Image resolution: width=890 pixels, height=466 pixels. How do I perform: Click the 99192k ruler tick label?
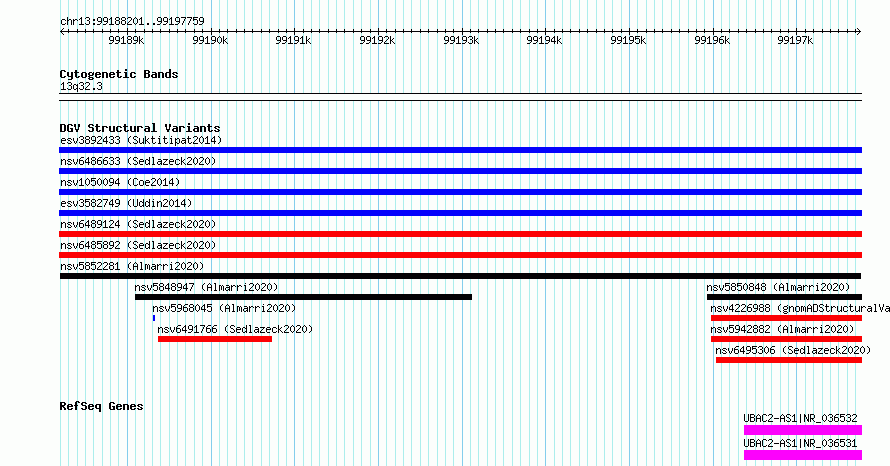(377, 40)
